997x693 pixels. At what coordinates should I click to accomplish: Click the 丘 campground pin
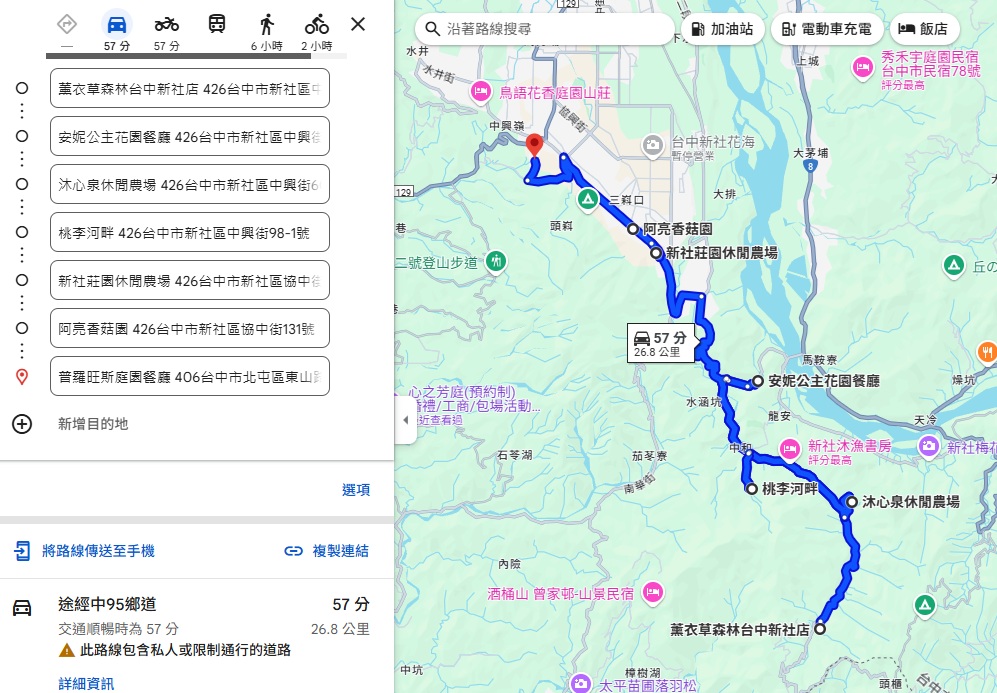[953, 265]
